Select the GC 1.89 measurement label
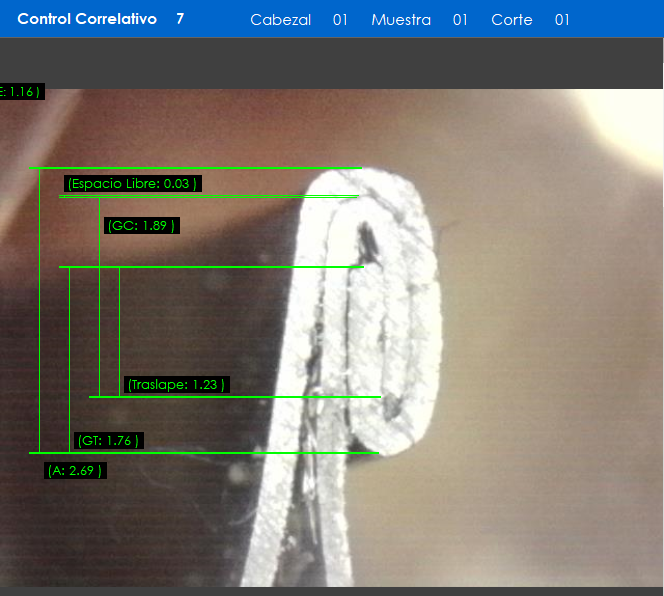Viewport: 664px width, 596px height. (140, 226)
